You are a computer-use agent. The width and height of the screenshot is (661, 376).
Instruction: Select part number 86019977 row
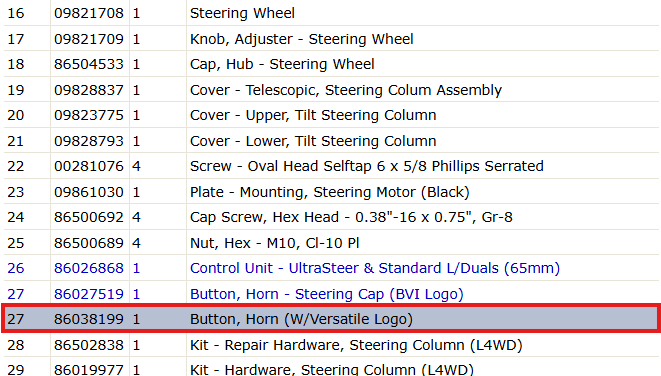pos(331,368)
